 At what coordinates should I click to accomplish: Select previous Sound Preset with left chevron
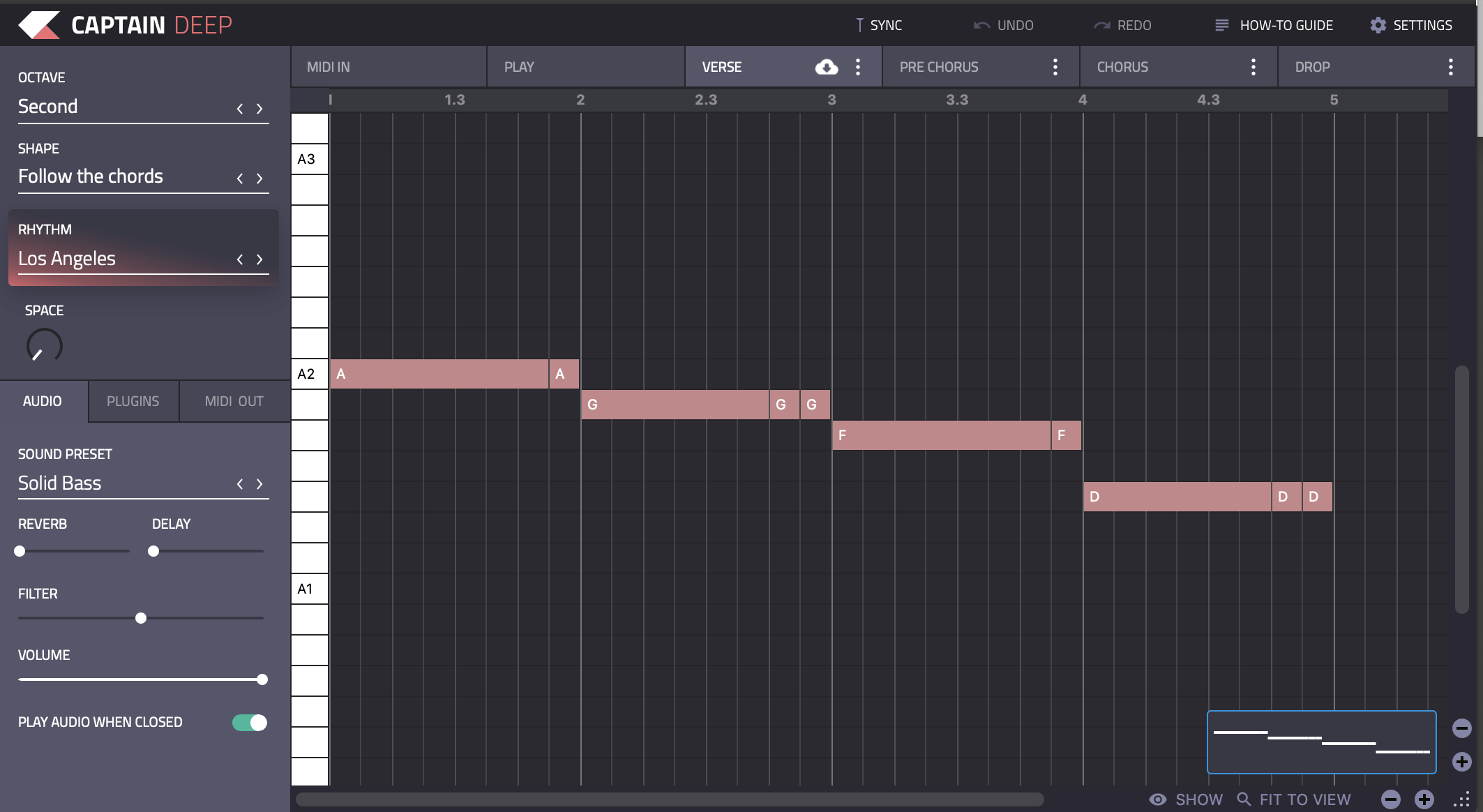click(x=240, y=484)
